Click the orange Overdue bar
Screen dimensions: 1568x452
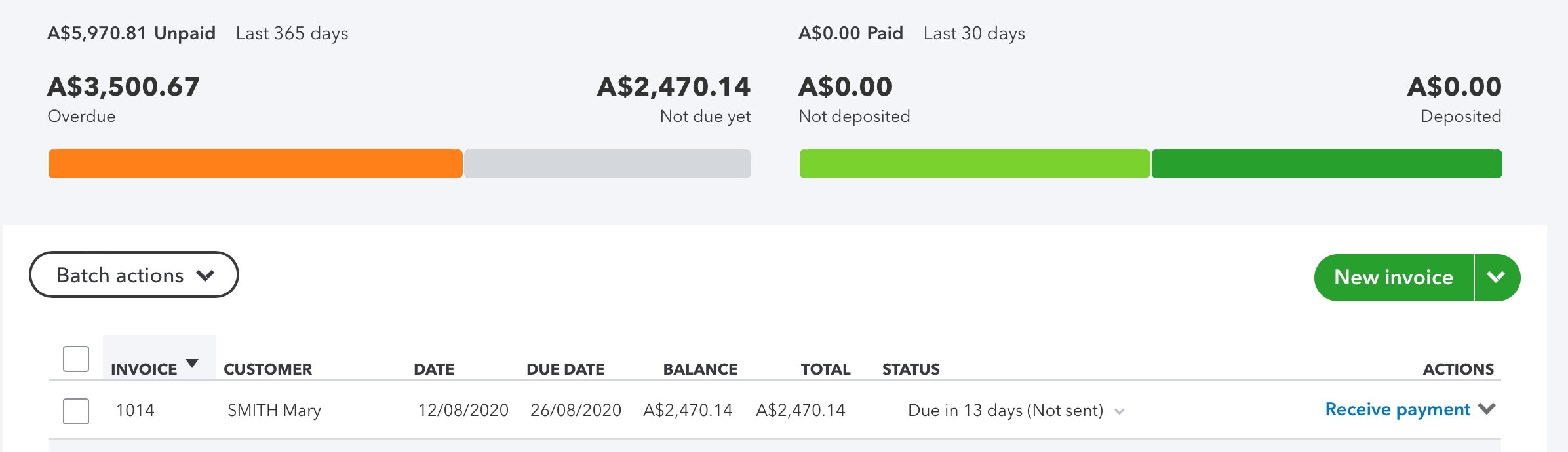point(255,164)
